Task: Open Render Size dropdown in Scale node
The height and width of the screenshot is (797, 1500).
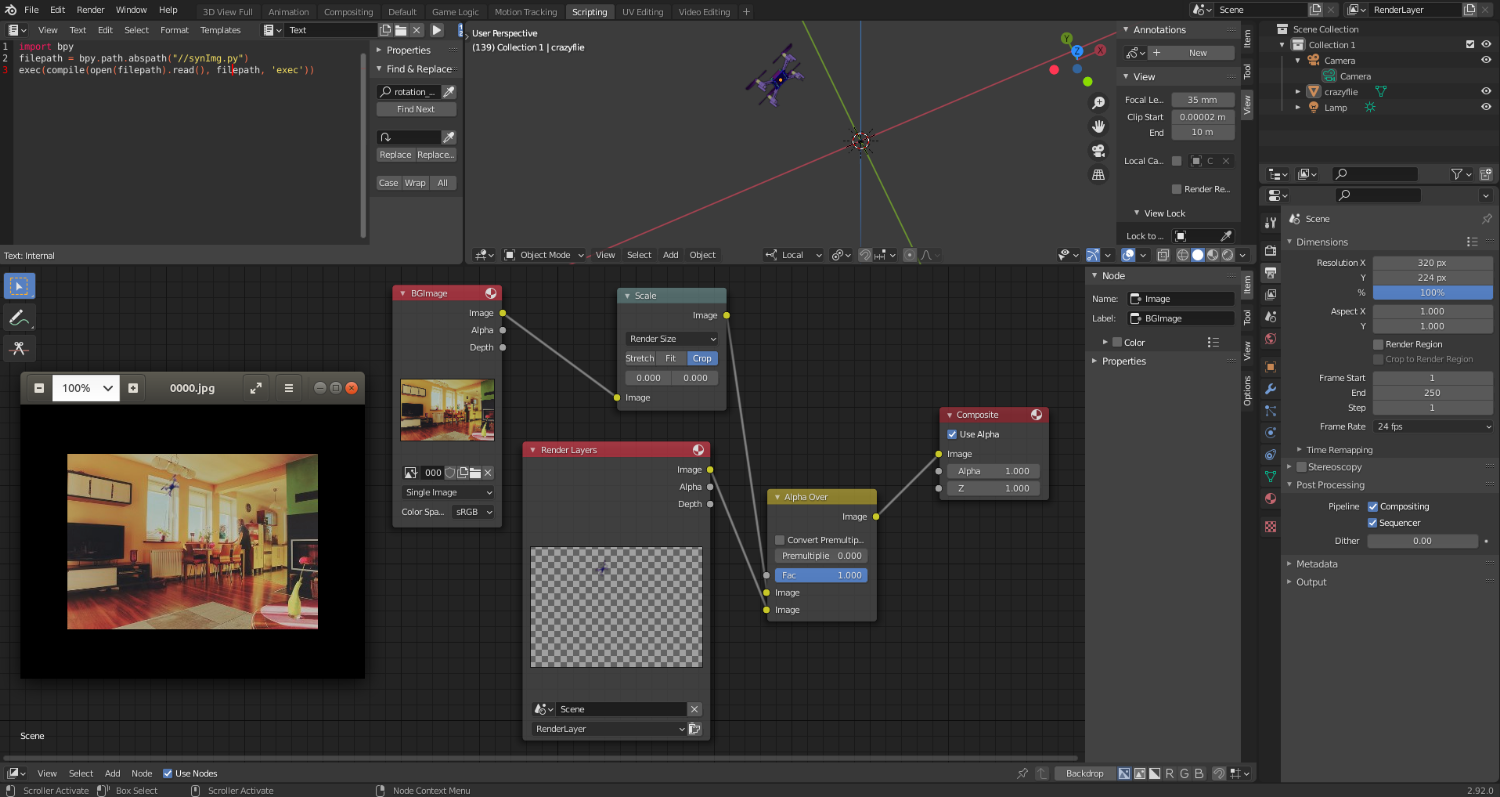Action: pos(672,339)
